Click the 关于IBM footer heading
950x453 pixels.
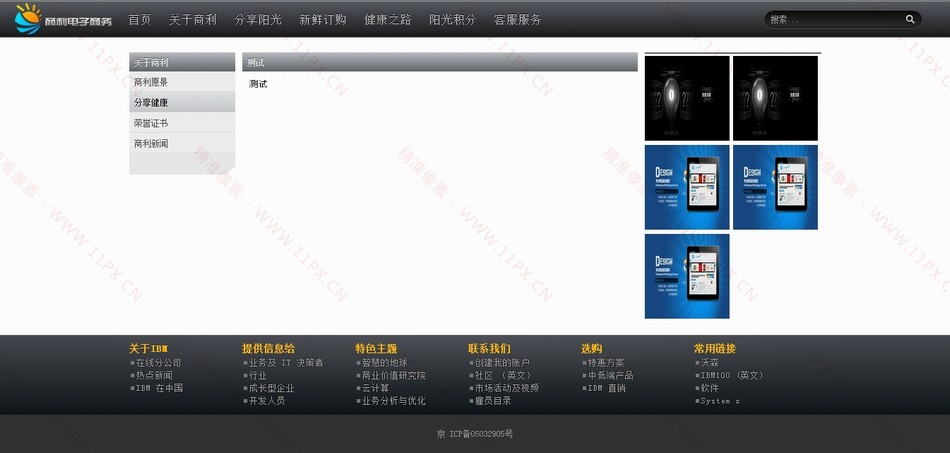[x=148, y=349]
